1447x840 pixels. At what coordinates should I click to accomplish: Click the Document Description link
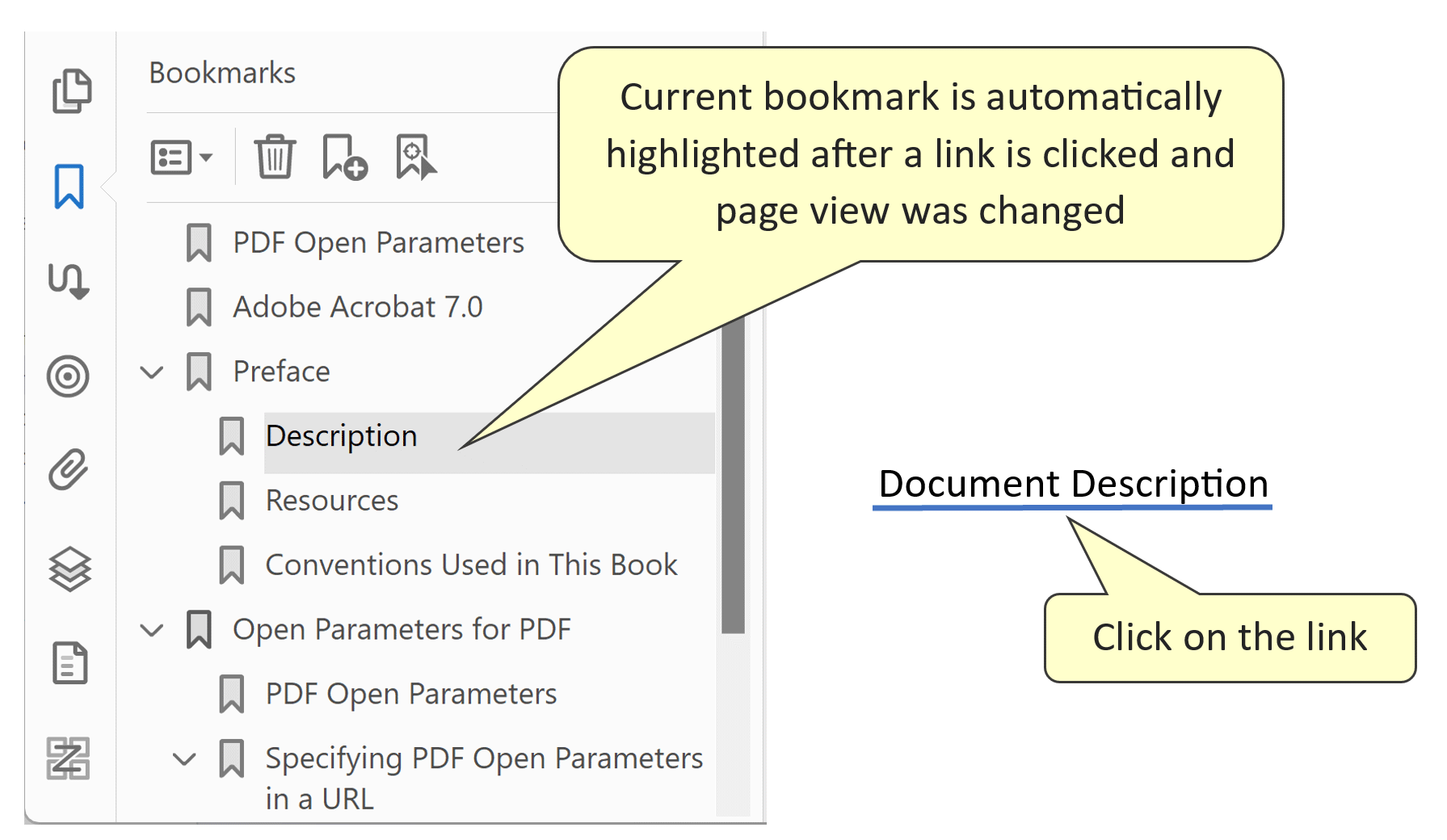(1073, 483)
